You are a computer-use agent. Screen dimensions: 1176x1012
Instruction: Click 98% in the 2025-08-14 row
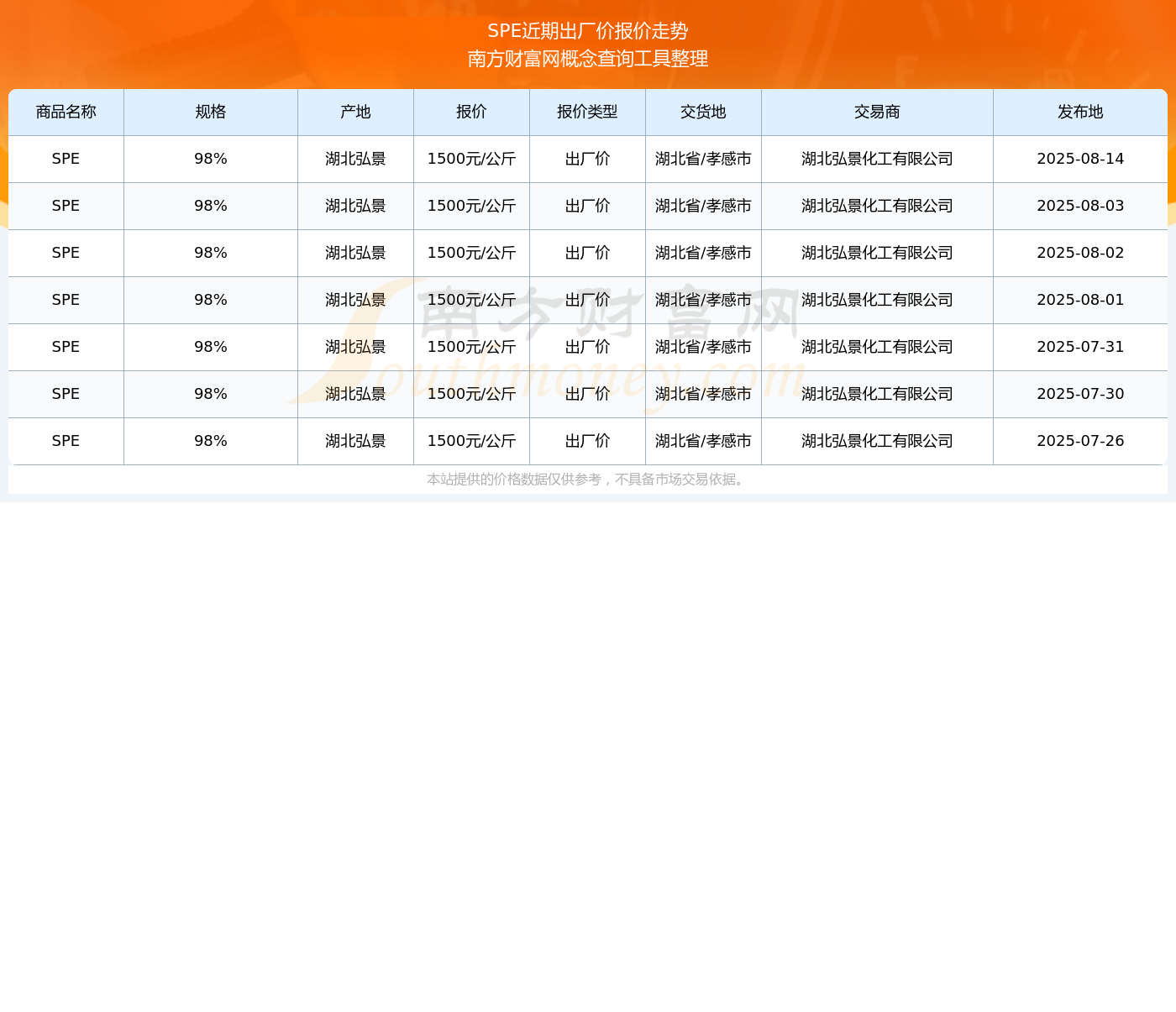pos(211,159)
